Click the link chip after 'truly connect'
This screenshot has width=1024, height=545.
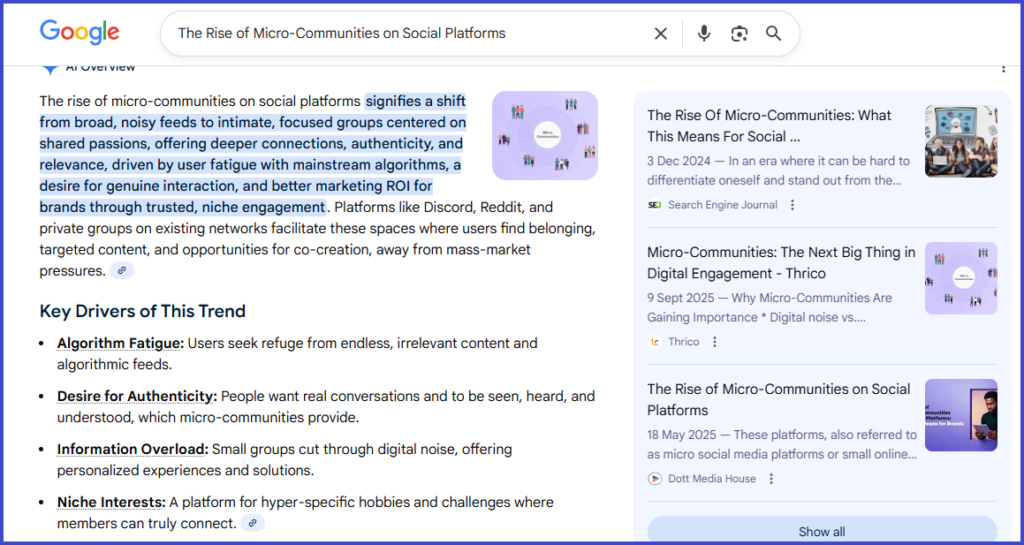click(x=253, y=523)
